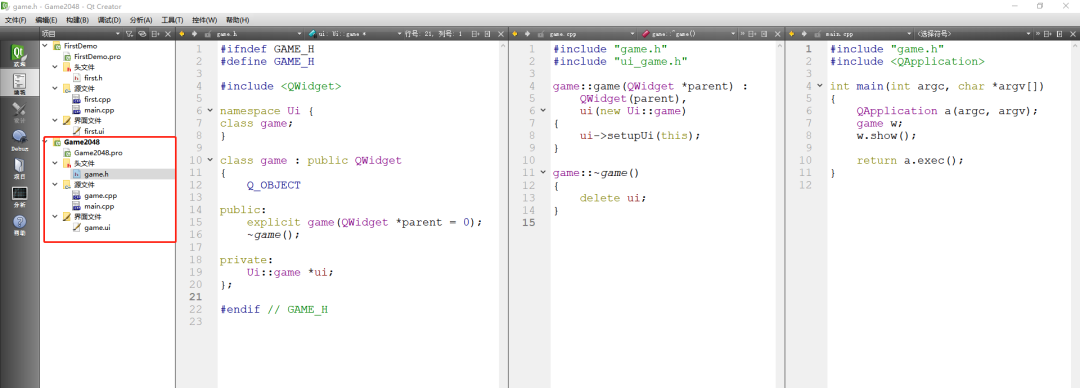Open the ui: Ui::game symbol dropdown
Viewport: 1080px width, 388px height.
(x=354, y=33)
